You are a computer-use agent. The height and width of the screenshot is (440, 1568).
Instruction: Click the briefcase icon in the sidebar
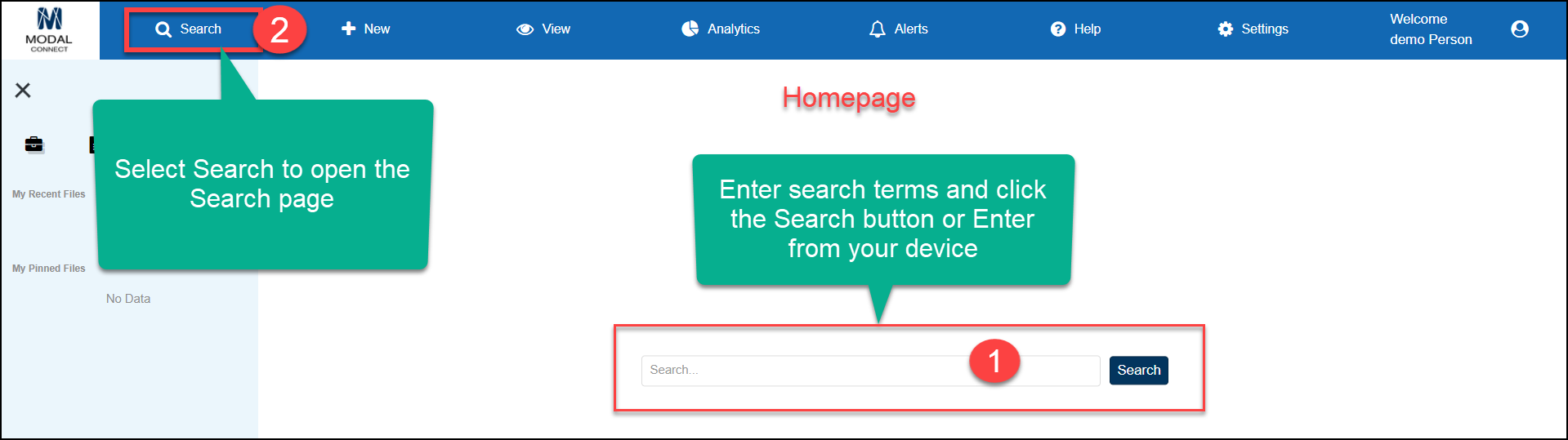(34, 144)
